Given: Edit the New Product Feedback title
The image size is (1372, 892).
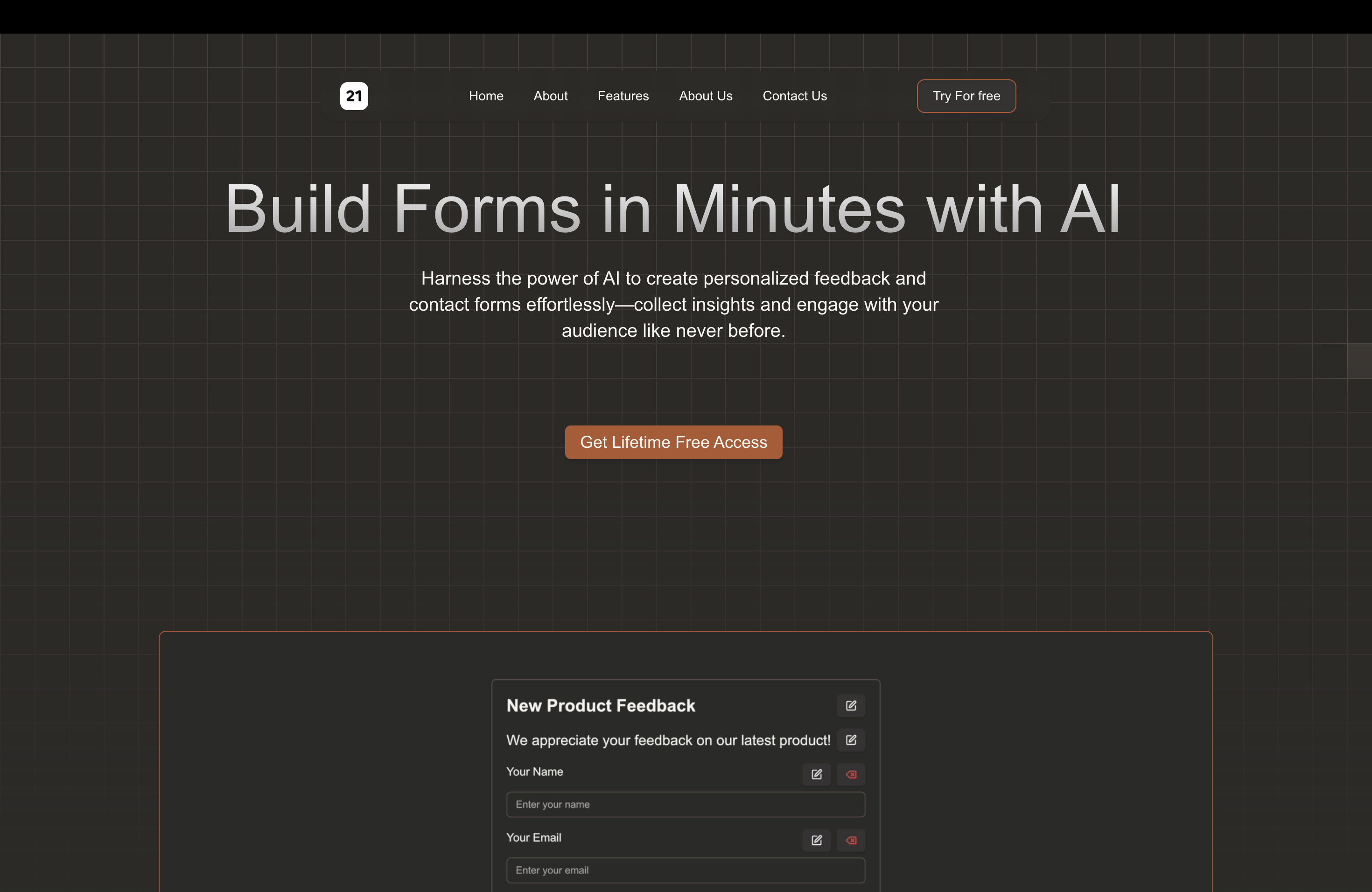Looking at the screenshot, I should (850, 705).
